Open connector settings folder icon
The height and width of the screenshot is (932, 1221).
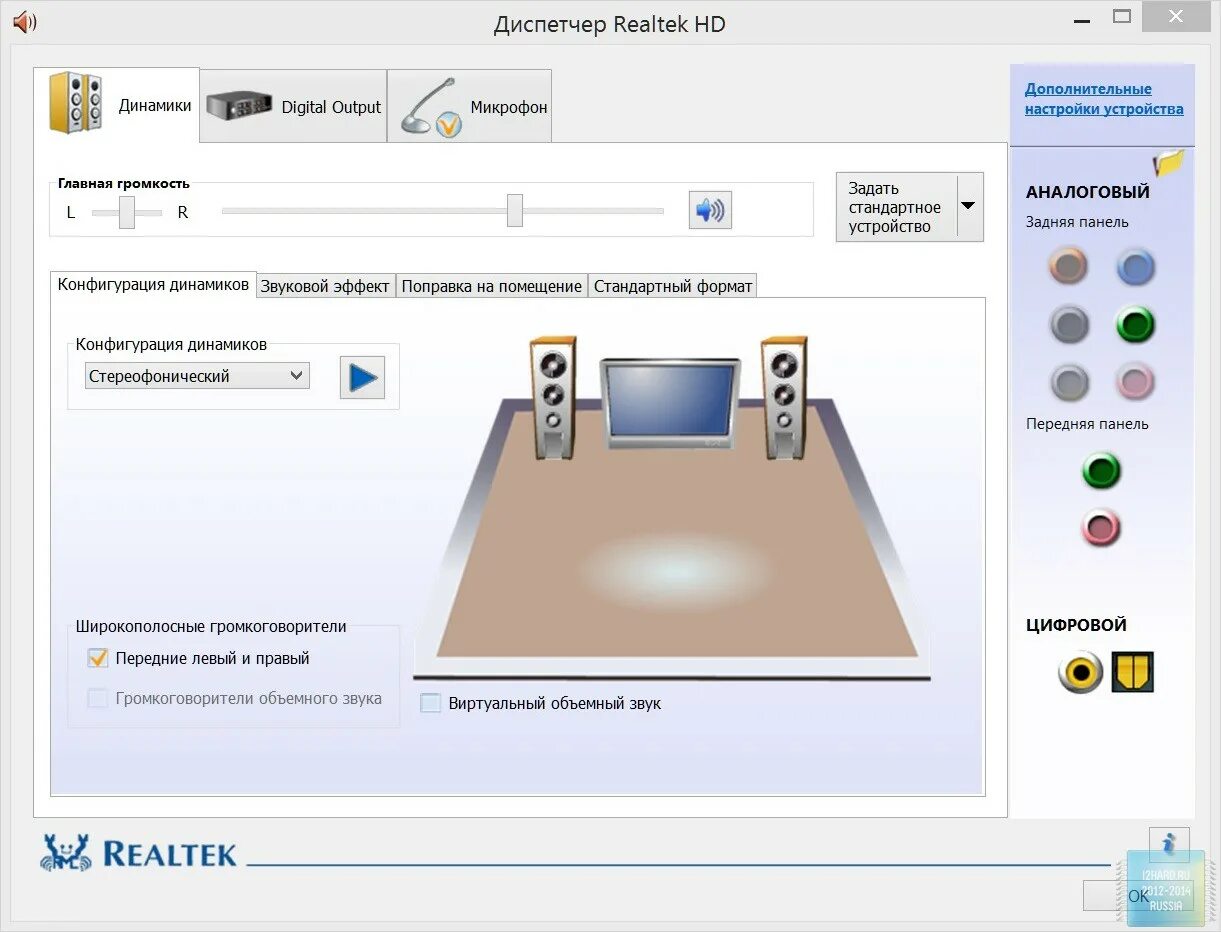point(1168,162)
